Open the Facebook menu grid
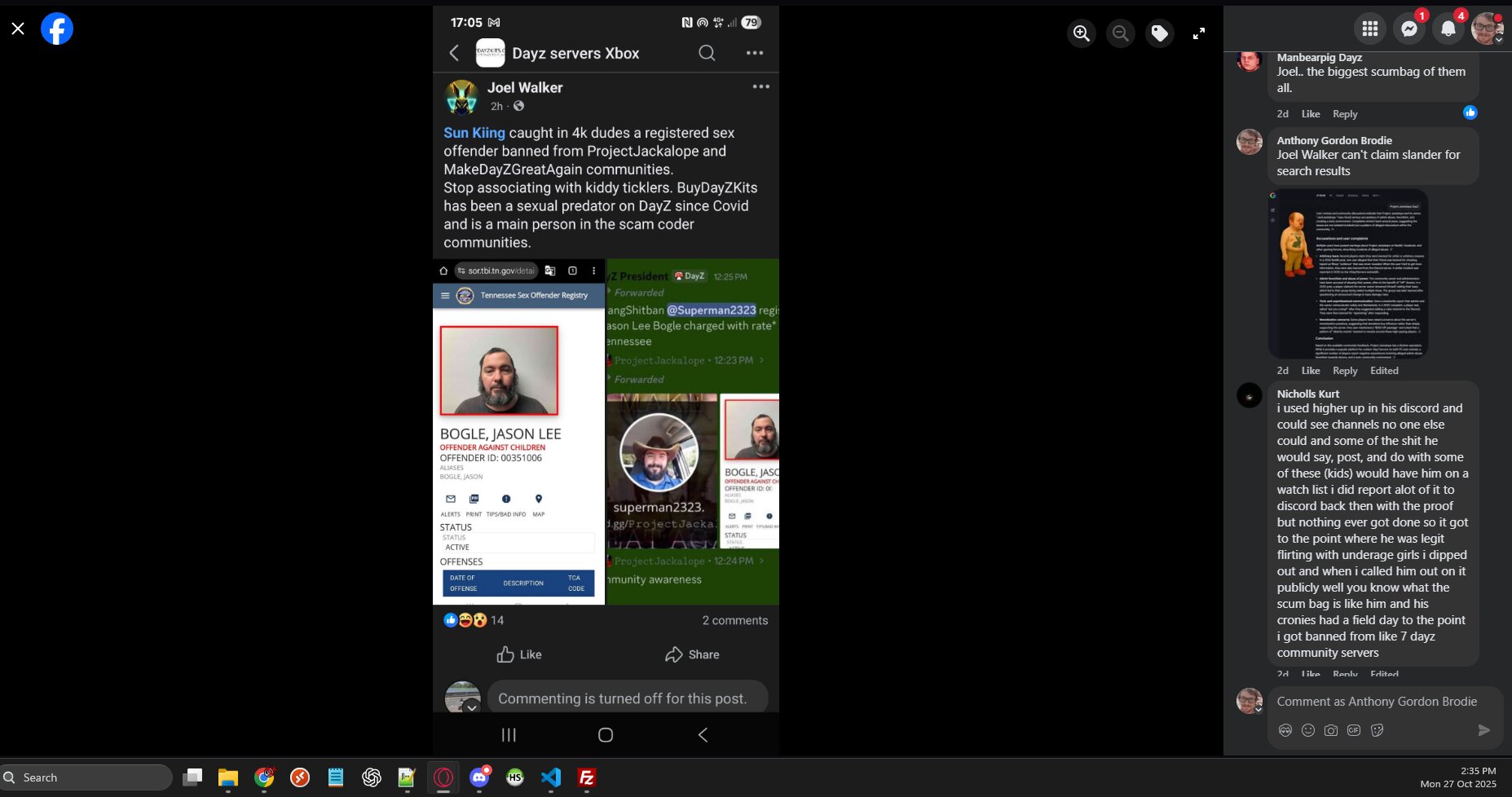Screen dimensions: 1512x797 [x=1370, y=29]
